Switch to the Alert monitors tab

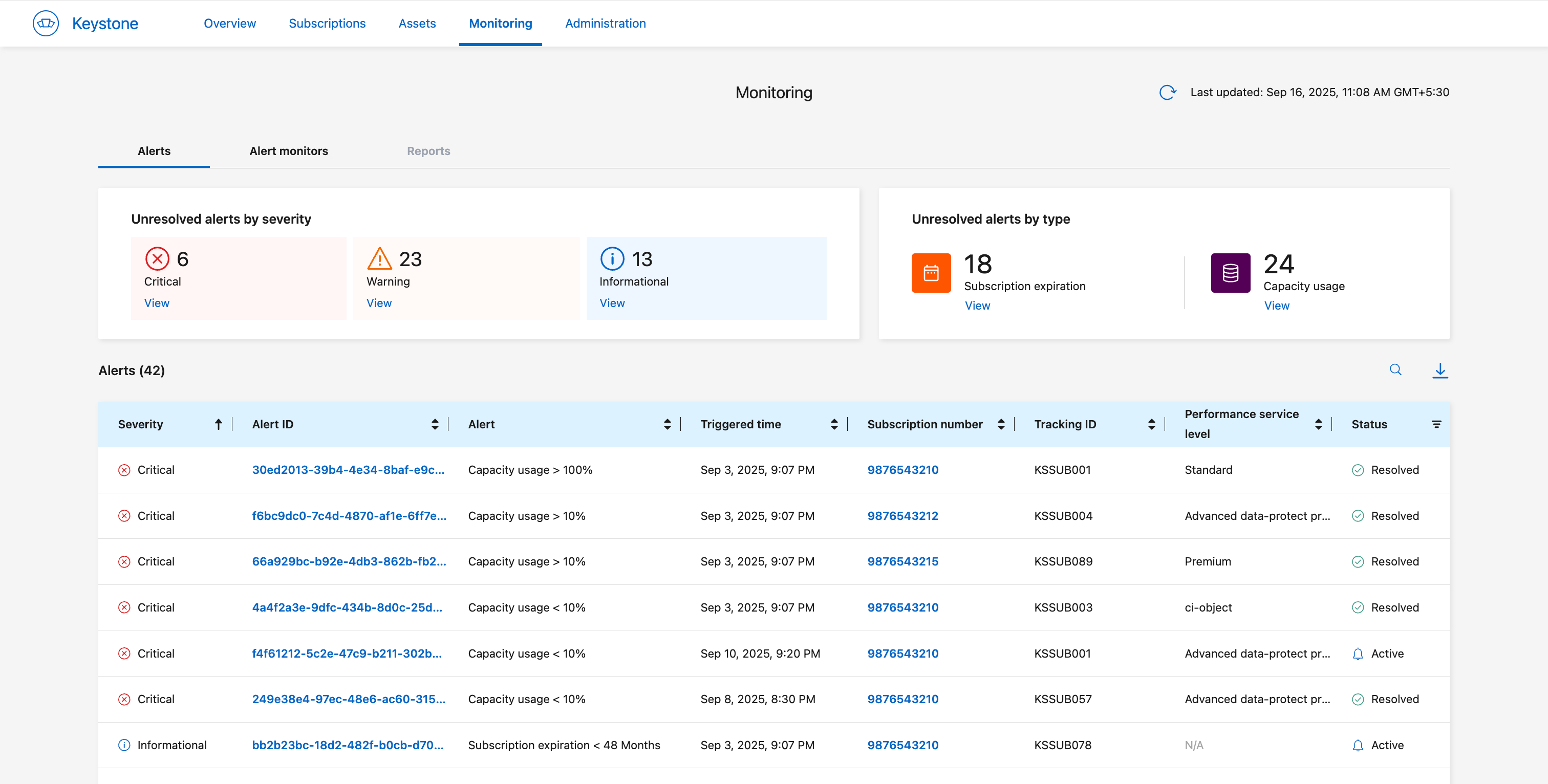[x=288, y=151]
